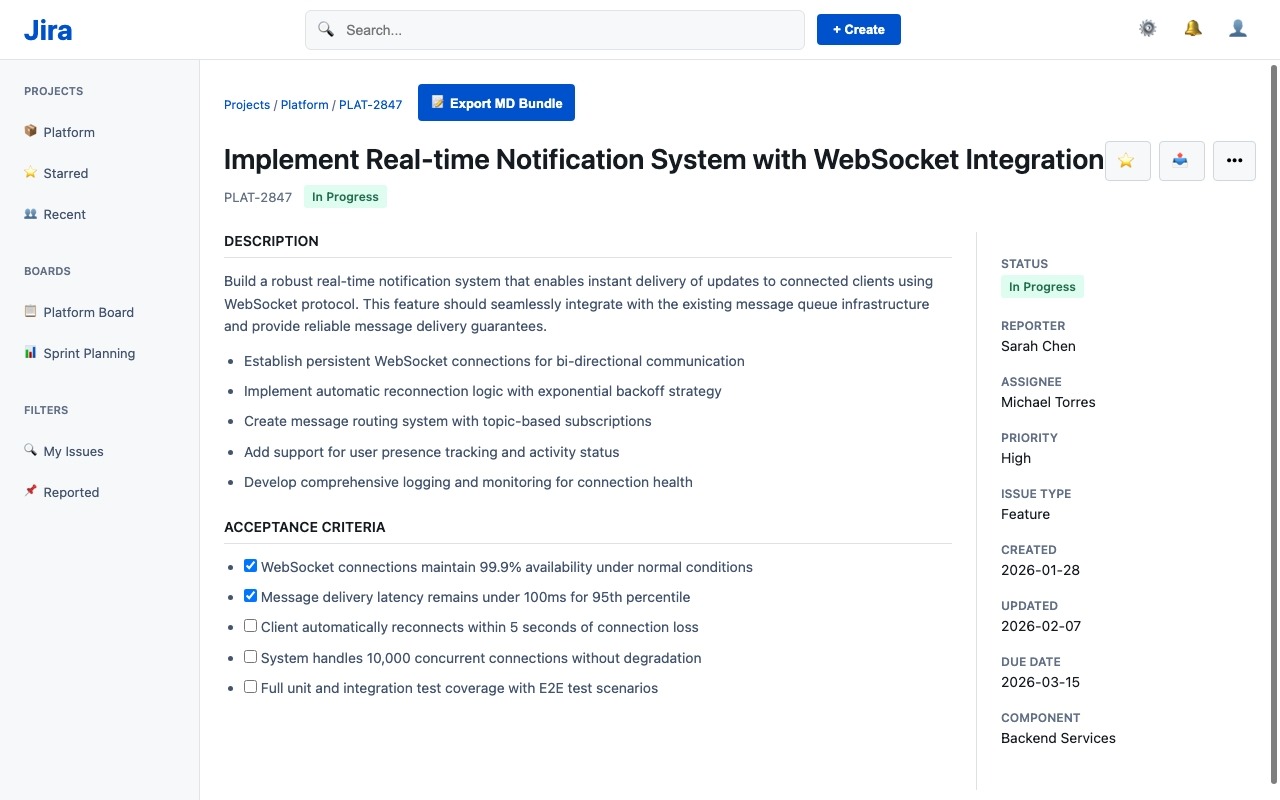Image resolution: width=1280 pixels, height=800 pixels.
Task: Click into the Search field
Action: (x=555, y=30)
